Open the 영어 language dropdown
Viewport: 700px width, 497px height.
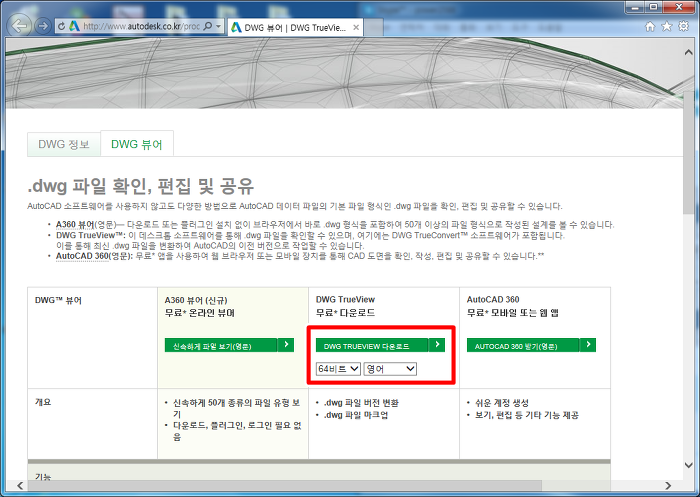tap(391, 369)
